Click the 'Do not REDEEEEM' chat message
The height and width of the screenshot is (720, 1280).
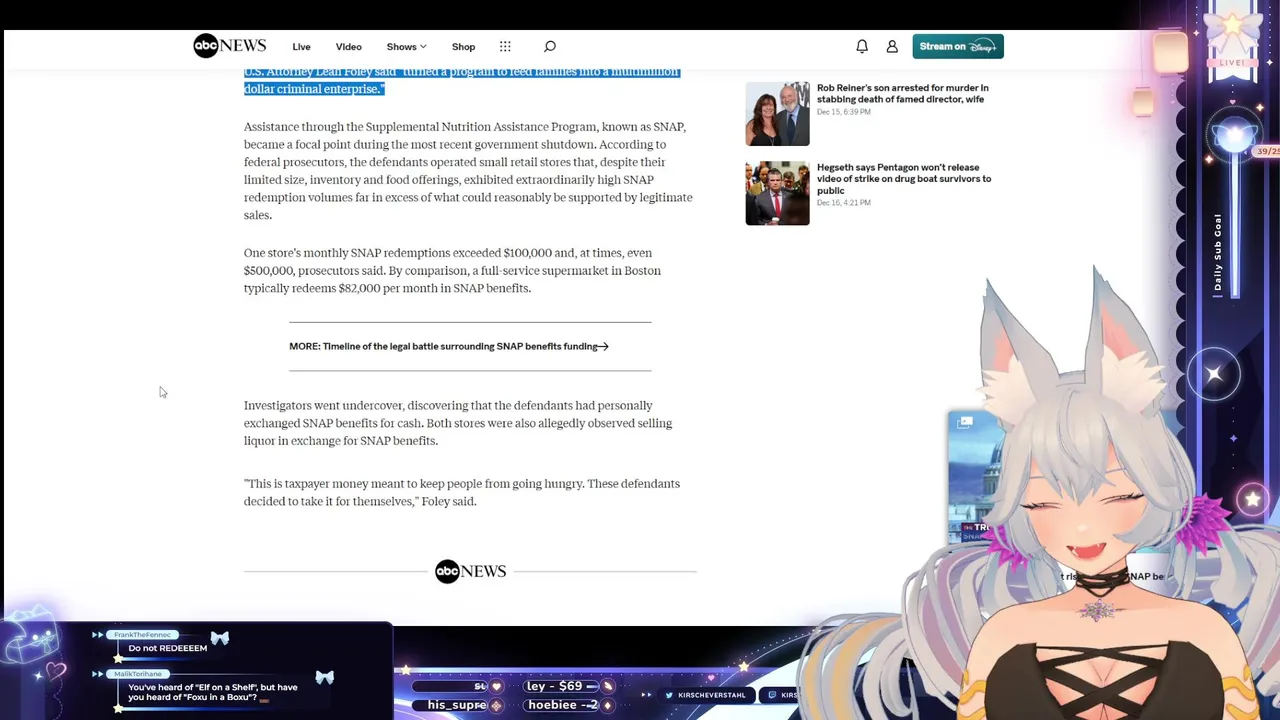pyautogui.click(x=167, y=648)
